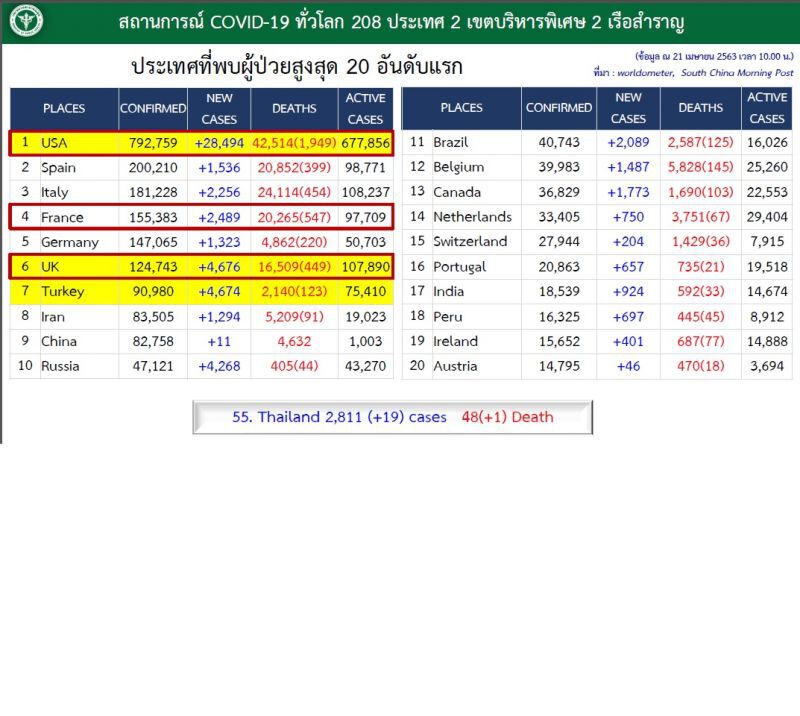Select China's new cases "+11"
Screen dimensions: 800x716
point(219,341)
